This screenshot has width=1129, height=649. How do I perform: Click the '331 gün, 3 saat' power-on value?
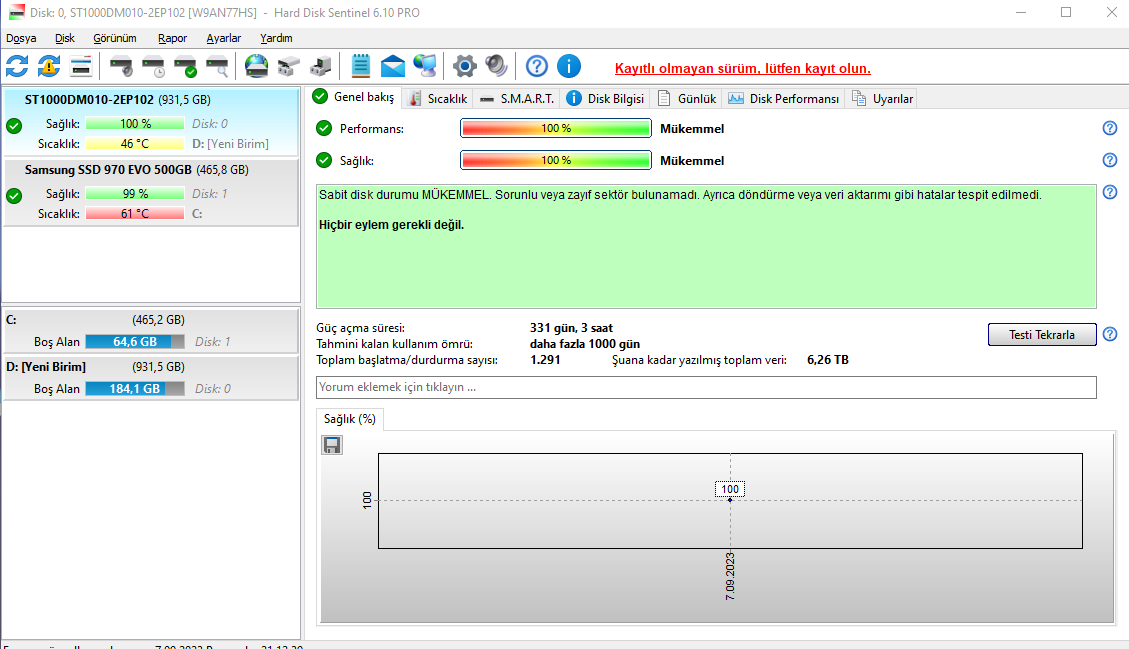tap(571, 328)
